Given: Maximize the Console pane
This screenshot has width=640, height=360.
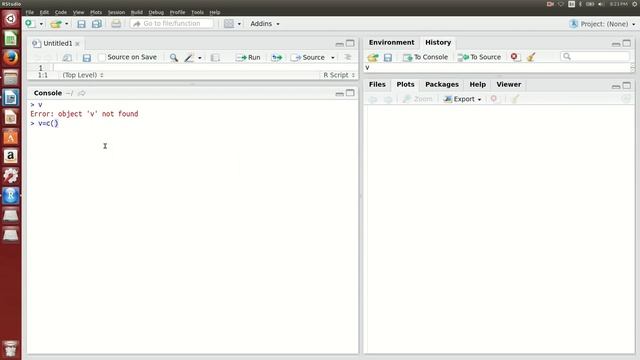Looking at the screenshot, I should coord(350,93).
